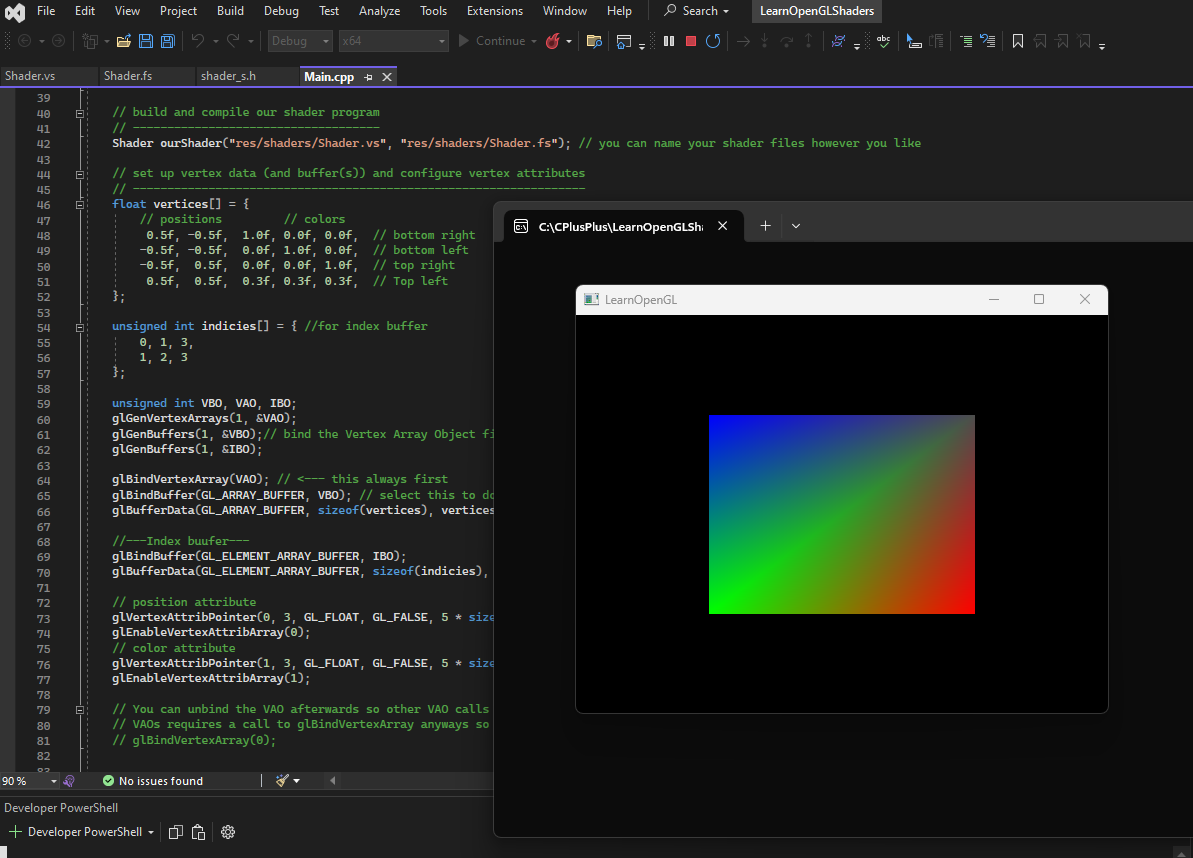Click the Hot Reload flame icon
Screen dimensions: 1193x858
tap(552, 41)
